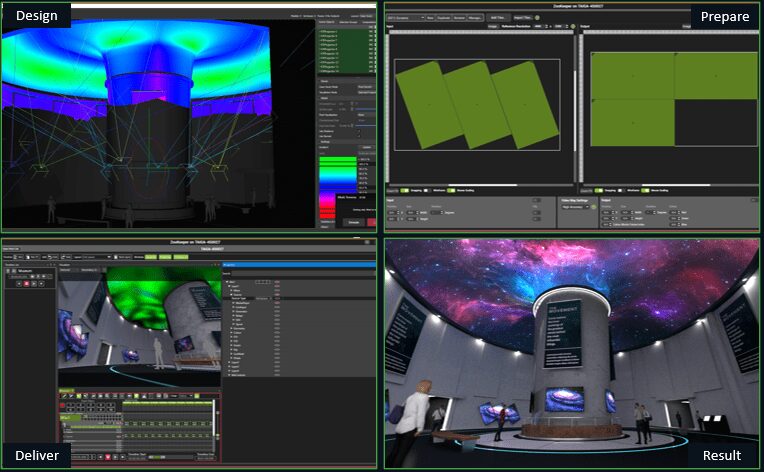Switch to Selection Groups tab in Design panel
Image resolution: width=764 pixels, height=472 pixels.
(348, 22)
